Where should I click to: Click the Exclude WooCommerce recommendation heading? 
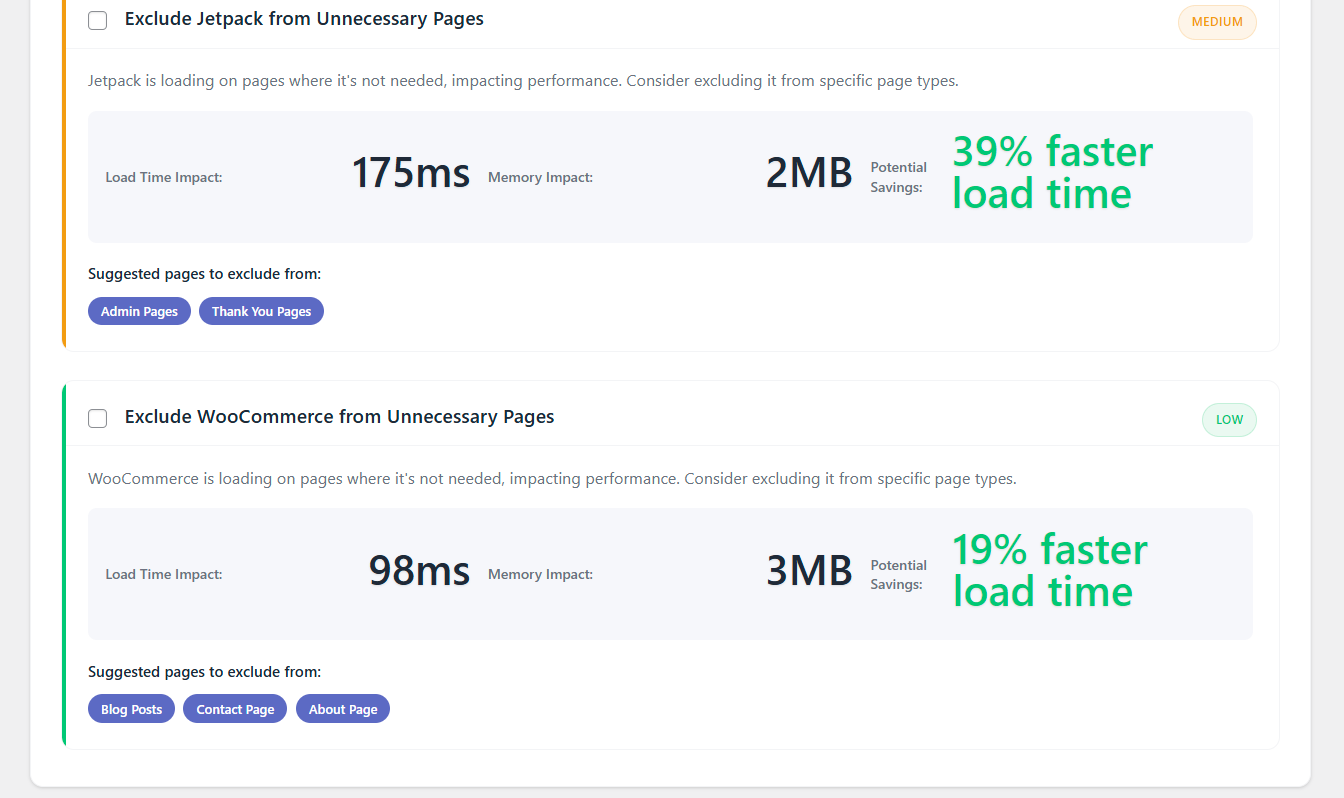tap(339, 417)
